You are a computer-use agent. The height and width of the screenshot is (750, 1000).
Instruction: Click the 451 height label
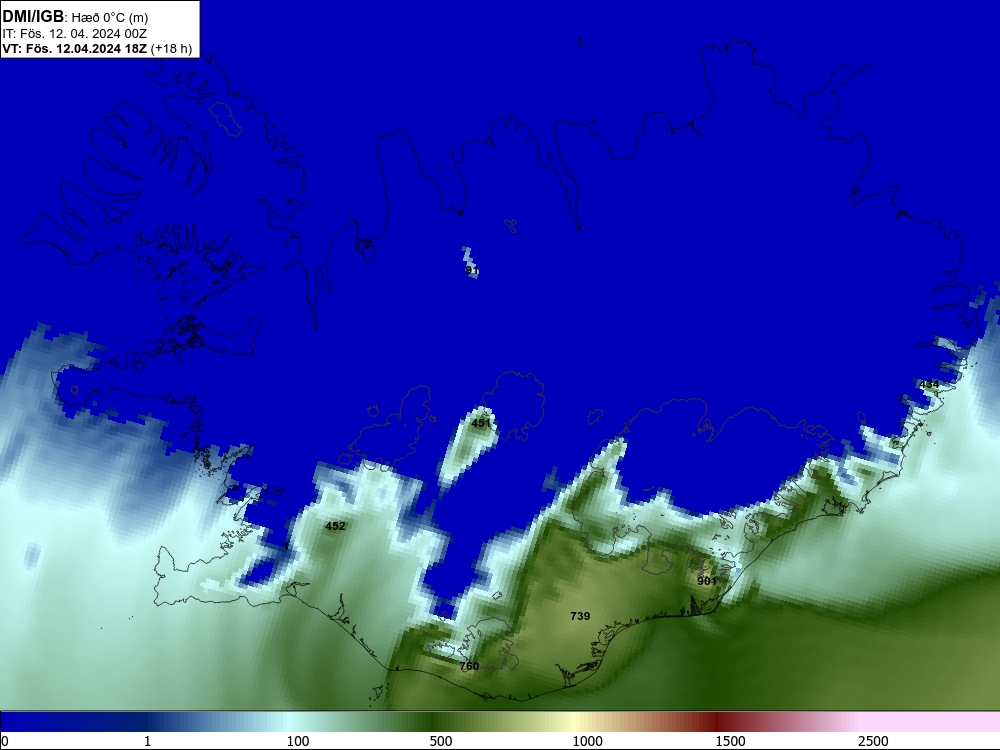pos(481,423)
